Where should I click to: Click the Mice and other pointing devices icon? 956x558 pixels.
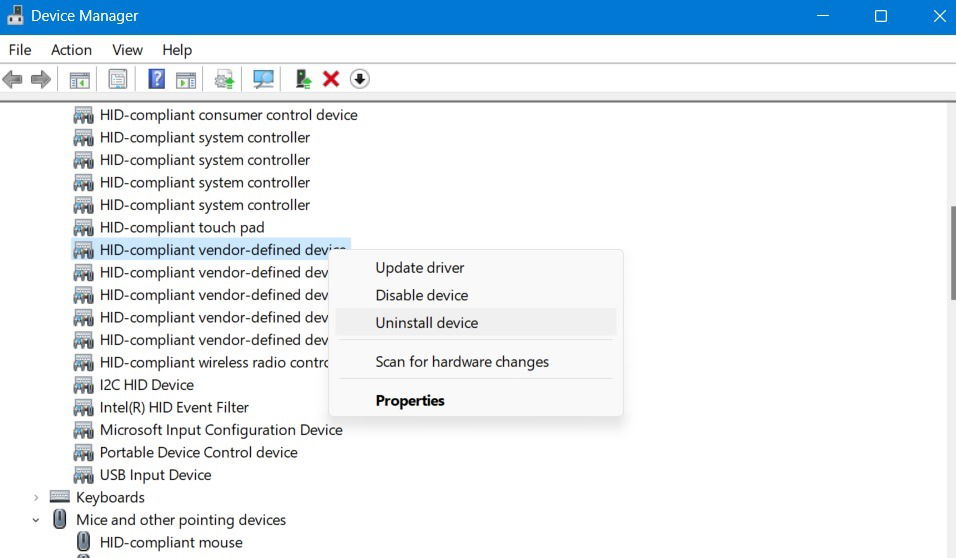pyautogui.click(x=60, y=520)
